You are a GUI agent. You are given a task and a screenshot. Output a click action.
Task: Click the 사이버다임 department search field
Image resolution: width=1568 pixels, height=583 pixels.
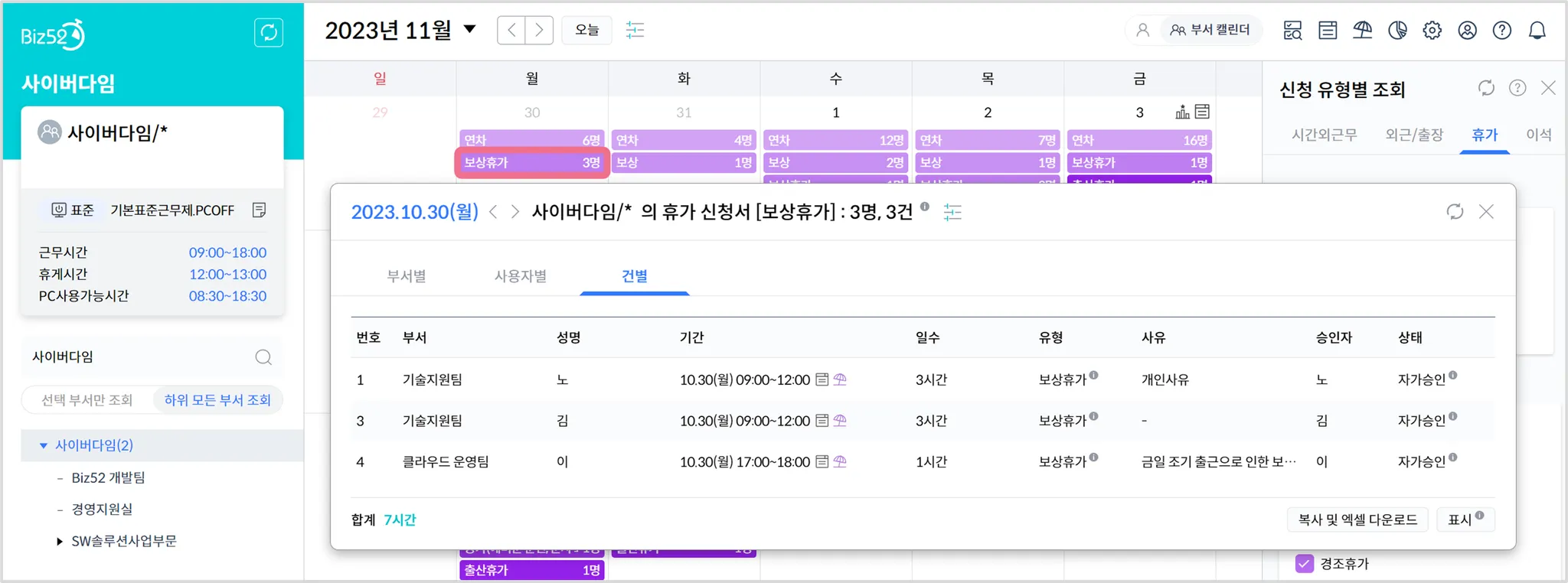[x=152, y=357]
